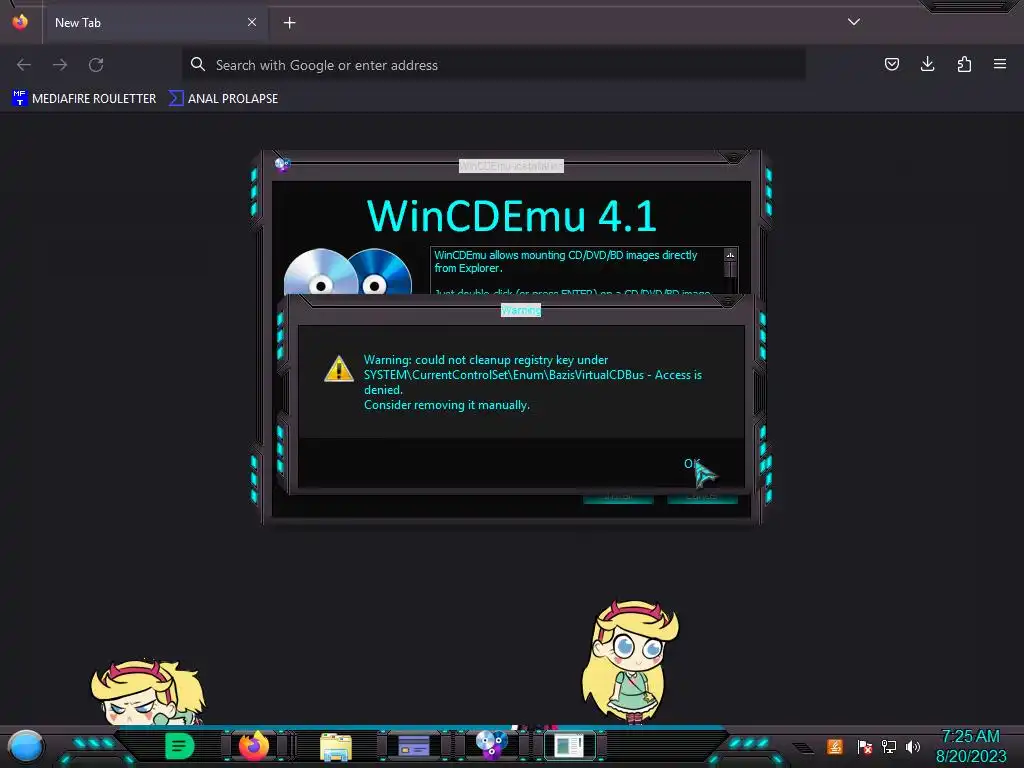Screen dimensions: 1024x768
Task: Click the Java update tray icon
Action: click(835, 746)
